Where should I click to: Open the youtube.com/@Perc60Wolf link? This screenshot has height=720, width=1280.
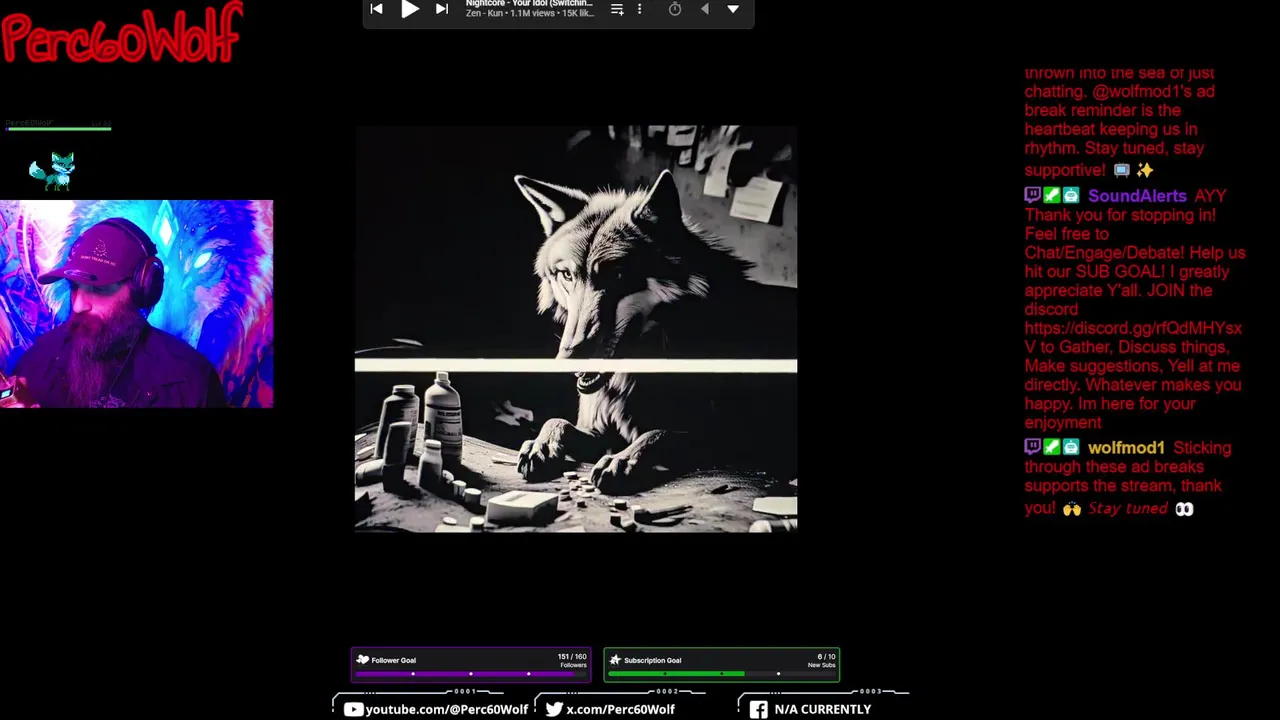(x=447, y=709)
